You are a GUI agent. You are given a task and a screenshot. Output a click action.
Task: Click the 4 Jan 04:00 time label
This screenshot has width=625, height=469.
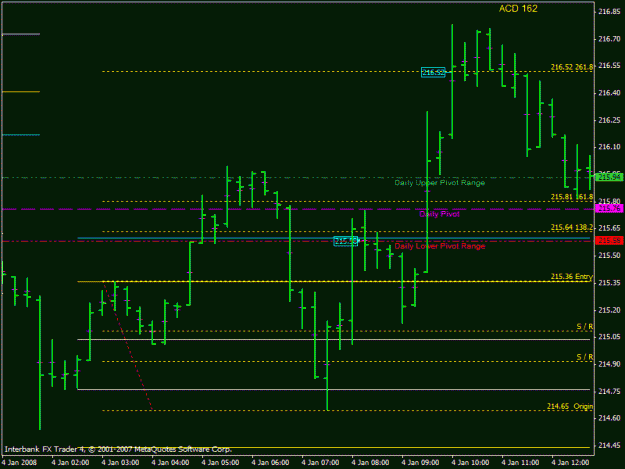[x=170, y=463]
